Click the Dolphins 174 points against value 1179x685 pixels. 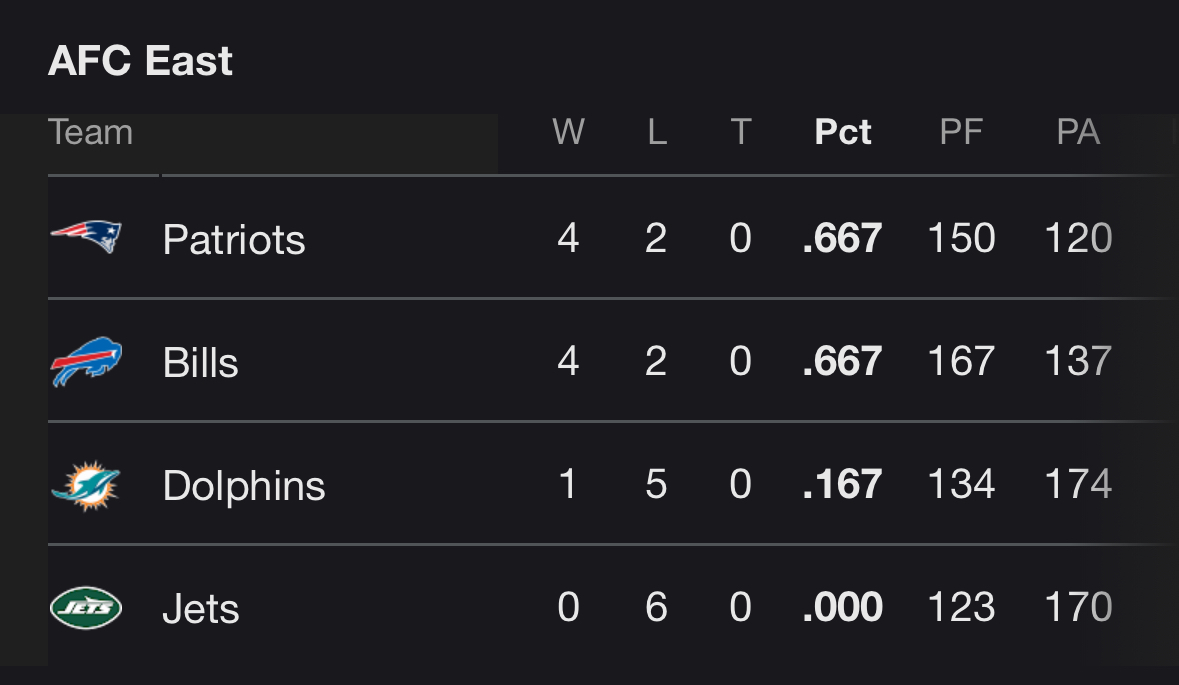[x=1078, y=483]
